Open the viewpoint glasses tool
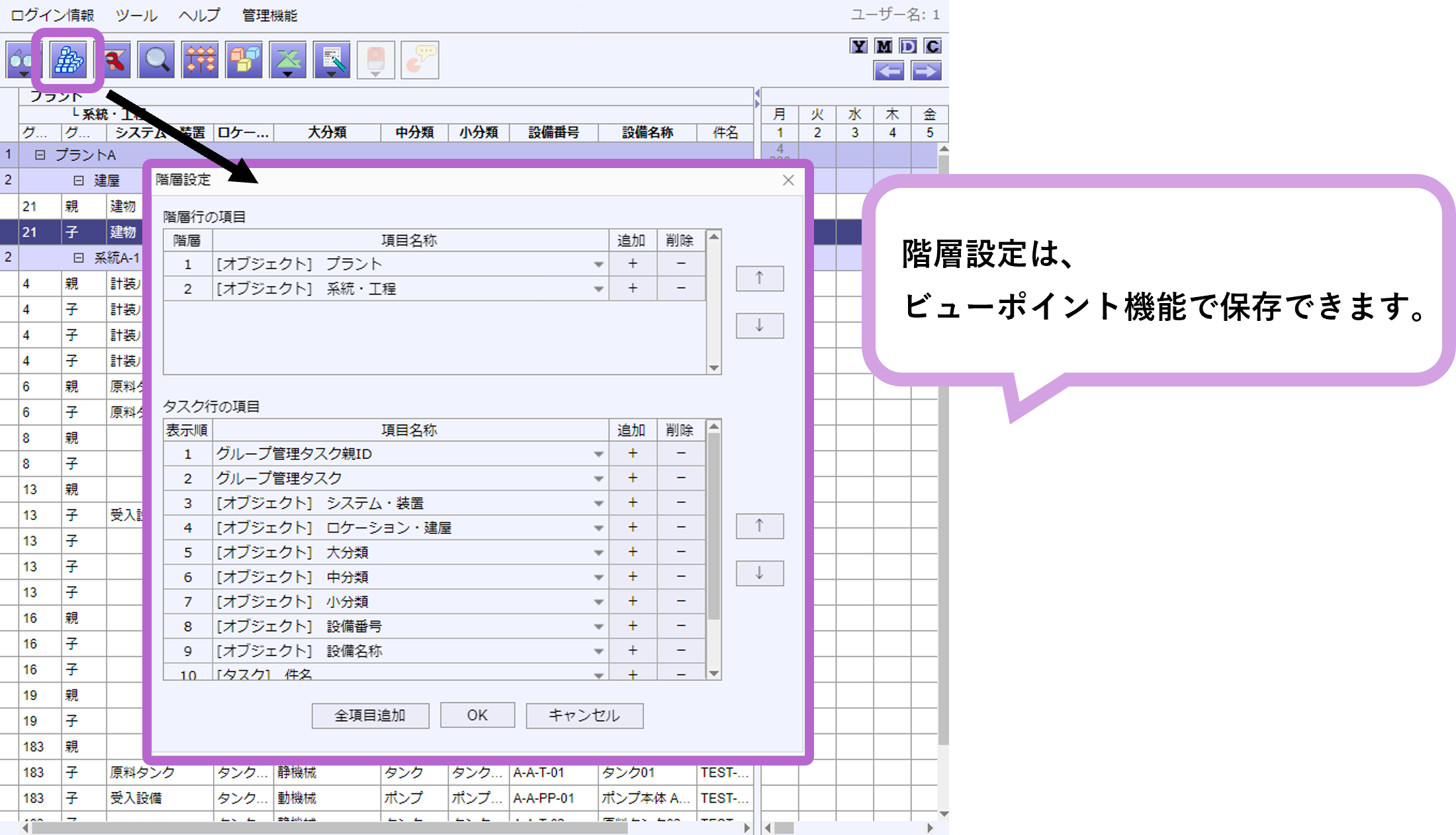Viewport: 1456px width, 835px height. click(x=21, y=60)
